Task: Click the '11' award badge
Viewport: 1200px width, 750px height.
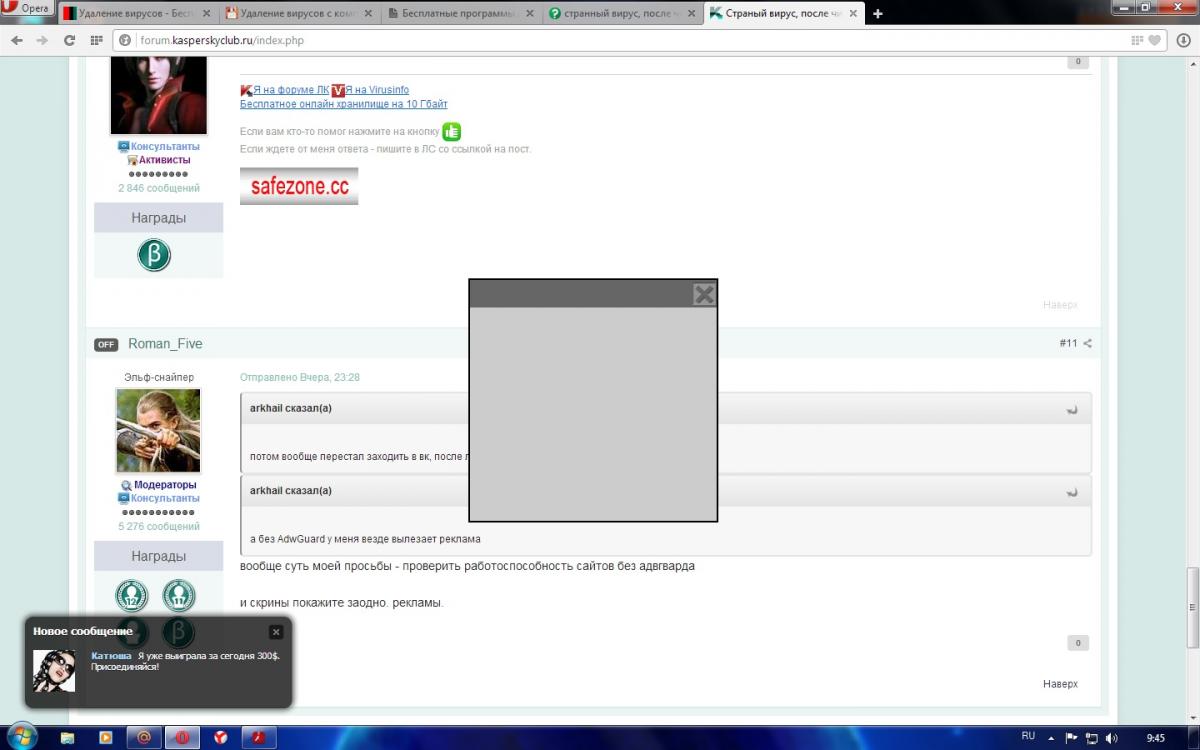Action: tap(179, 596)
